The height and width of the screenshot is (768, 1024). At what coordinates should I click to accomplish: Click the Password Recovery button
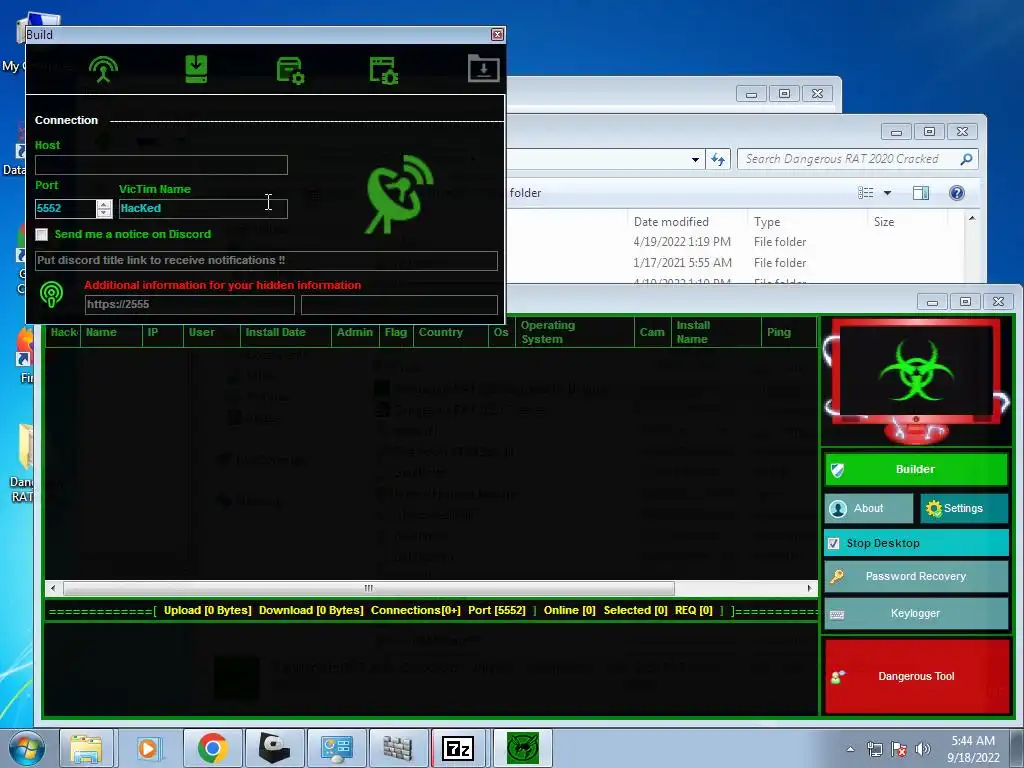[x=916, y=577]
